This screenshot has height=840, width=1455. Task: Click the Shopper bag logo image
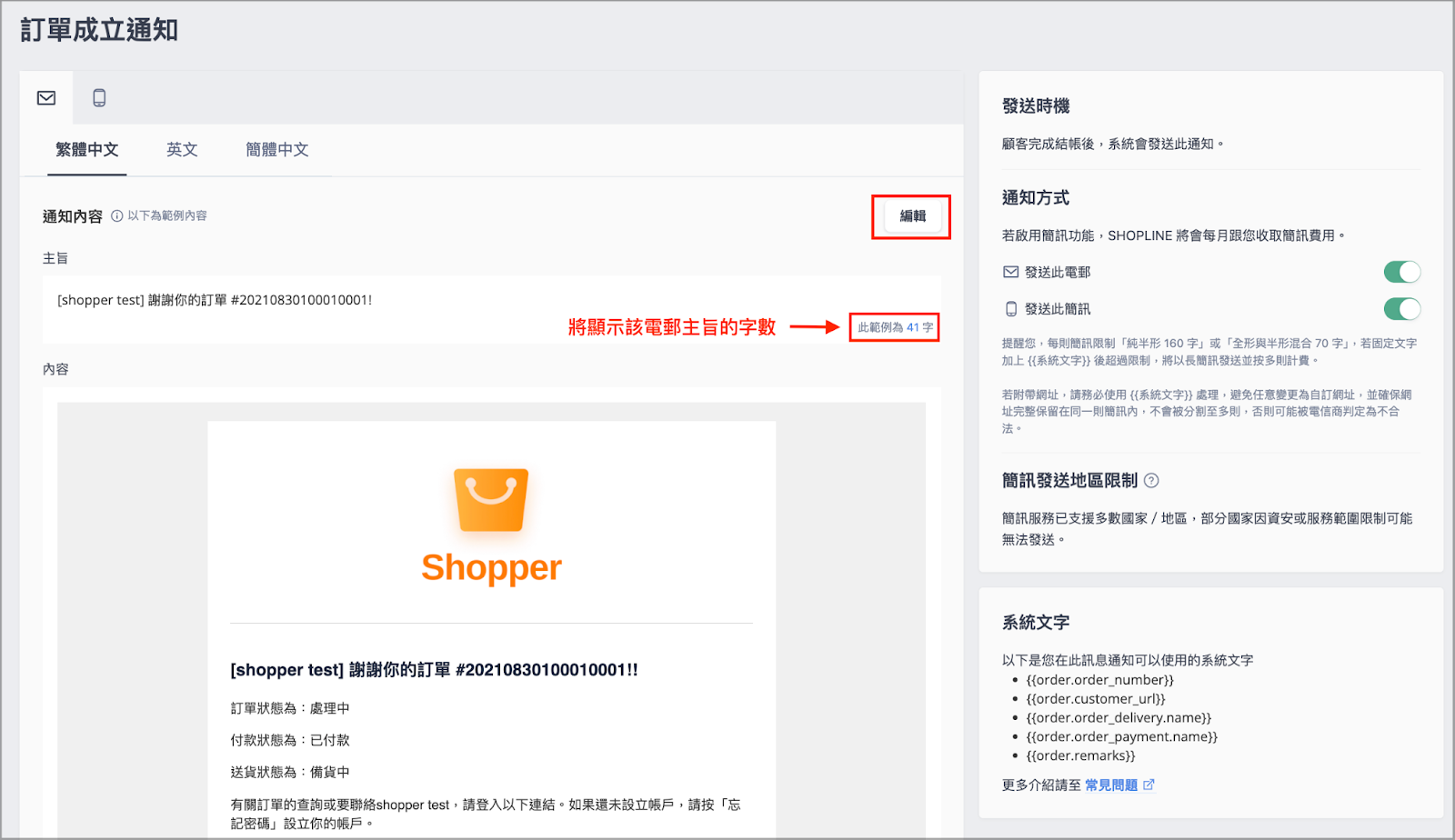491,500
